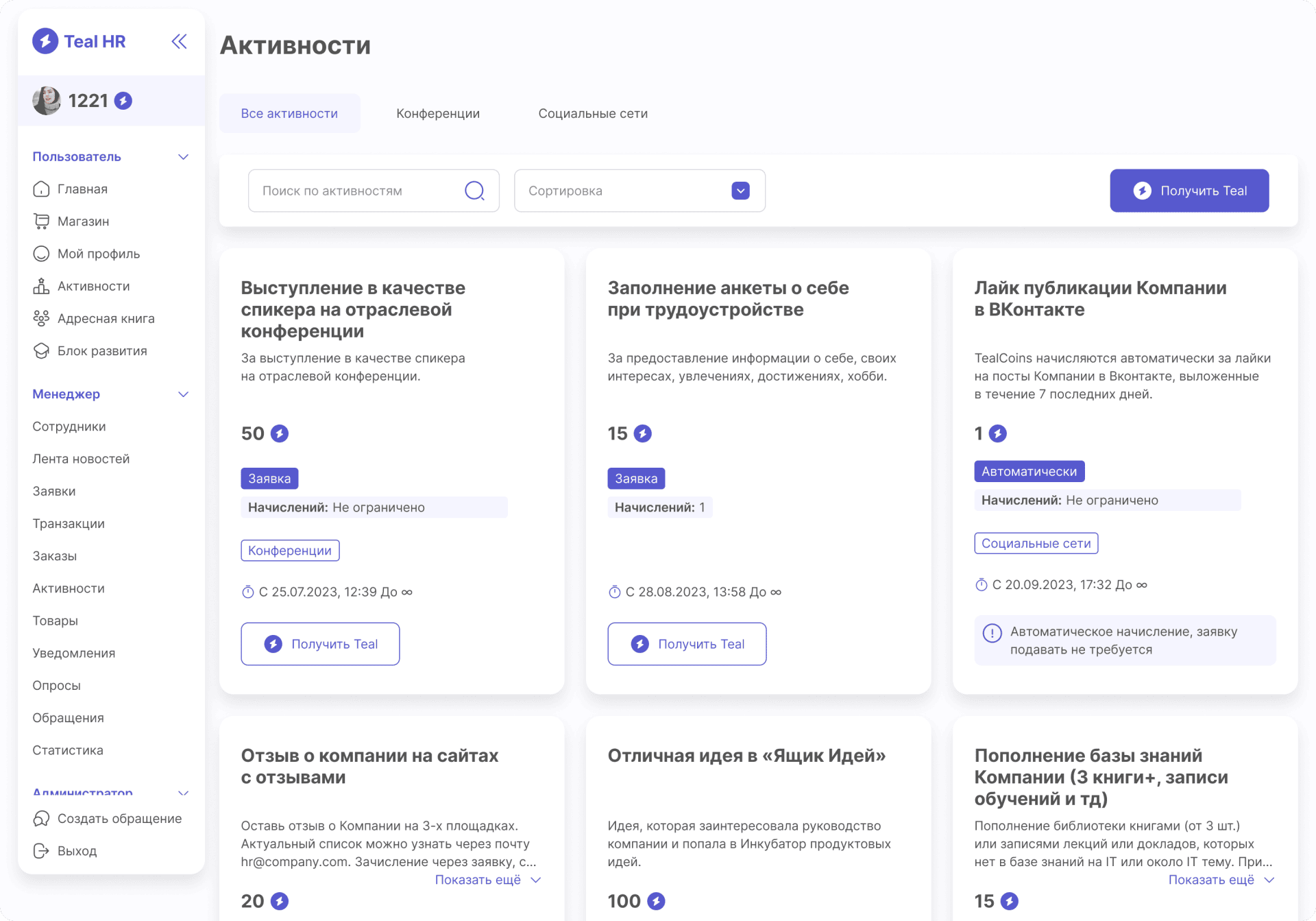Open Мой профиль via the profile icon
This screenshot has width=1316, height=921.
[x=41, y=254]
